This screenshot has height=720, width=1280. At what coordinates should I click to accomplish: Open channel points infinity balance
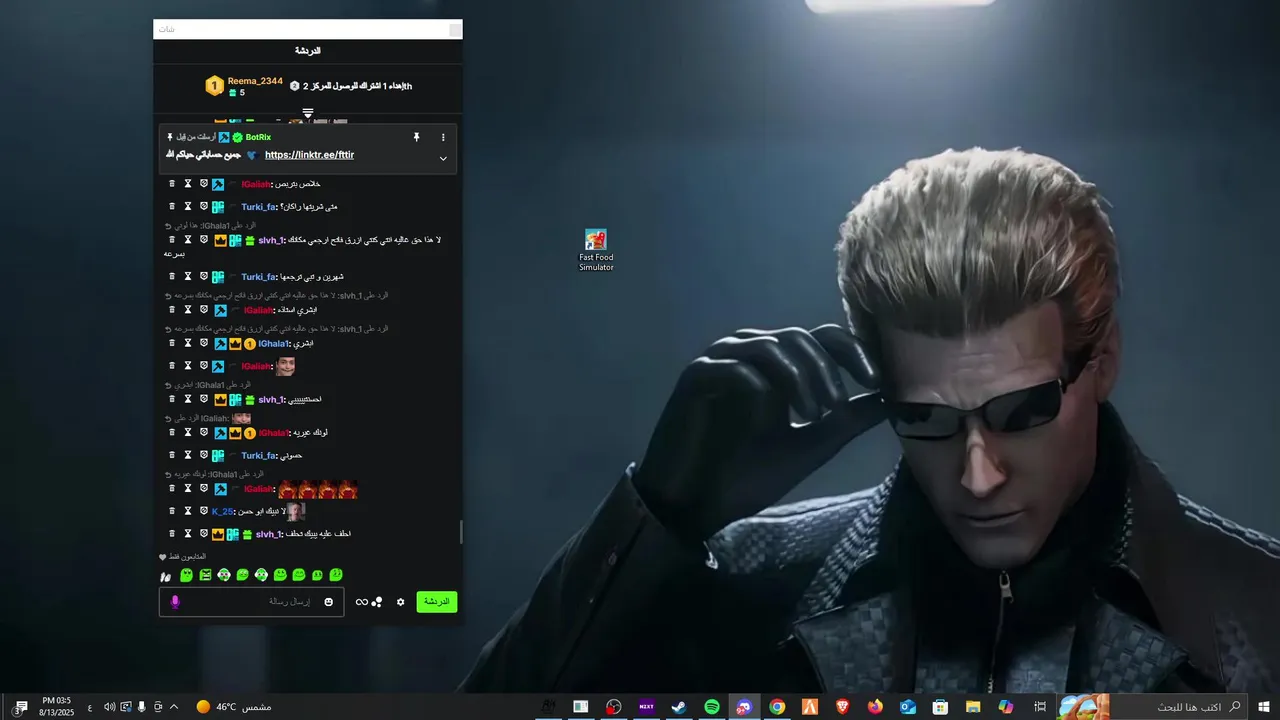(362, 602)
